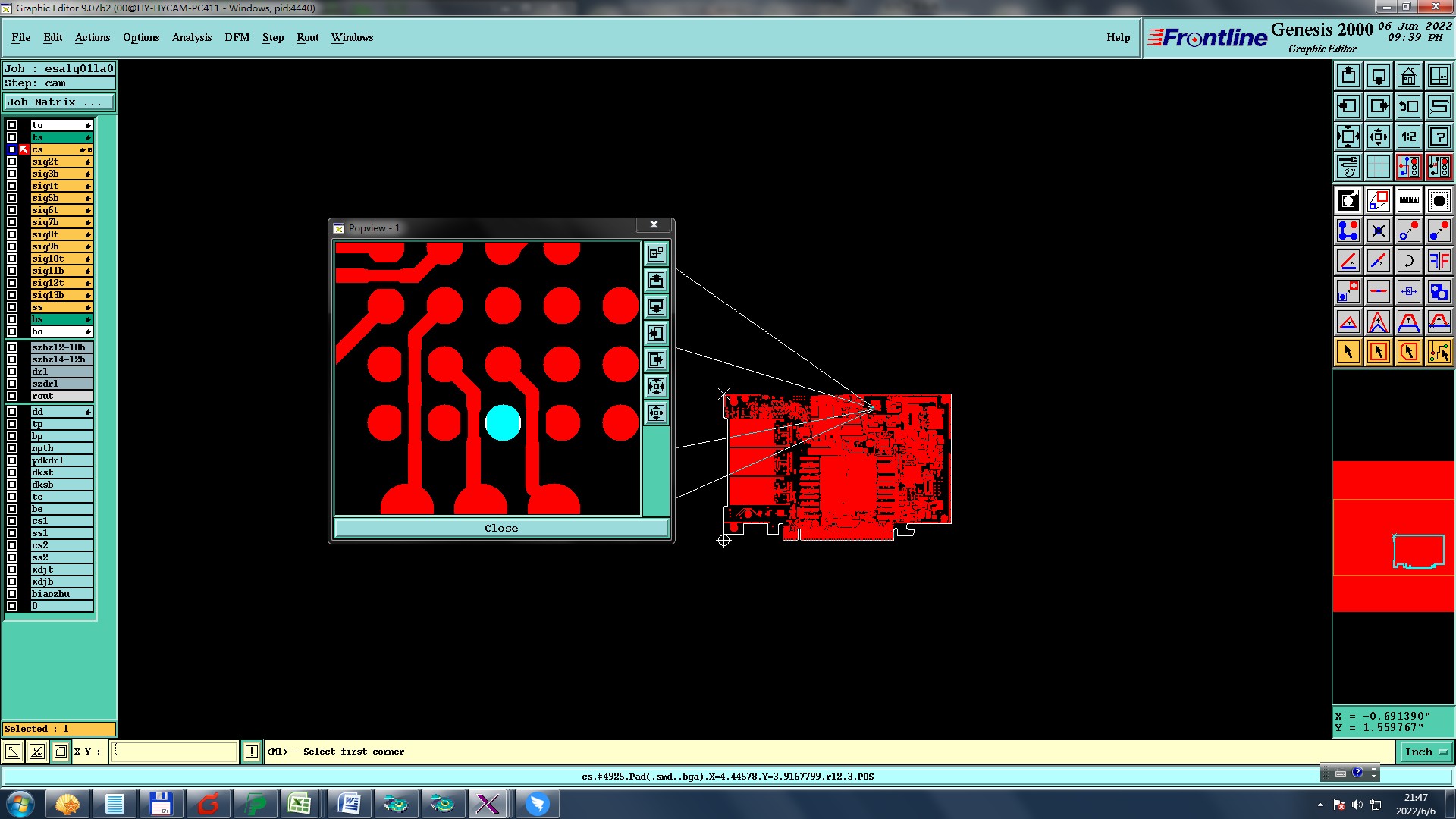Toggle display checkbox for layer drl
This screenshot has height=819, width=1456.
(x=12, y=372)
